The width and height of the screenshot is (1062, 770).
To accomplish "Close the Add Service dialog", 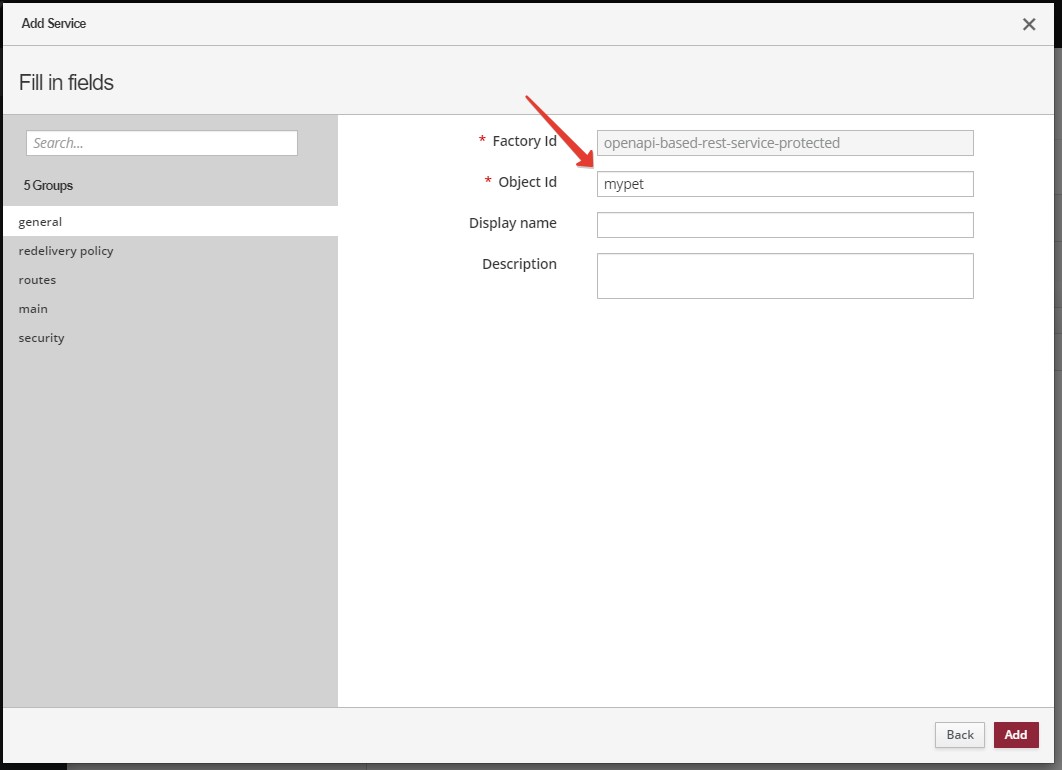I will point(1028,24).
